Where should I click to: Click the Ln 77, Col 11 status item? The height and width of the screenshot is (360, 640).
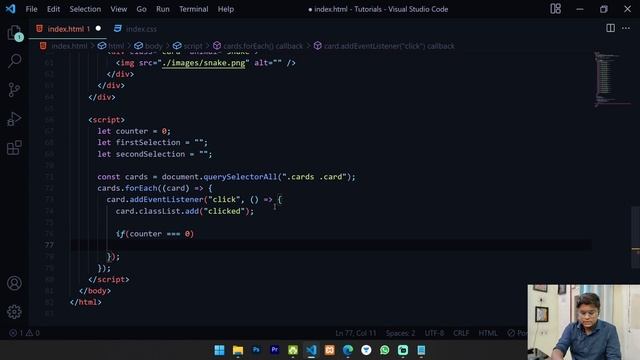356,333
